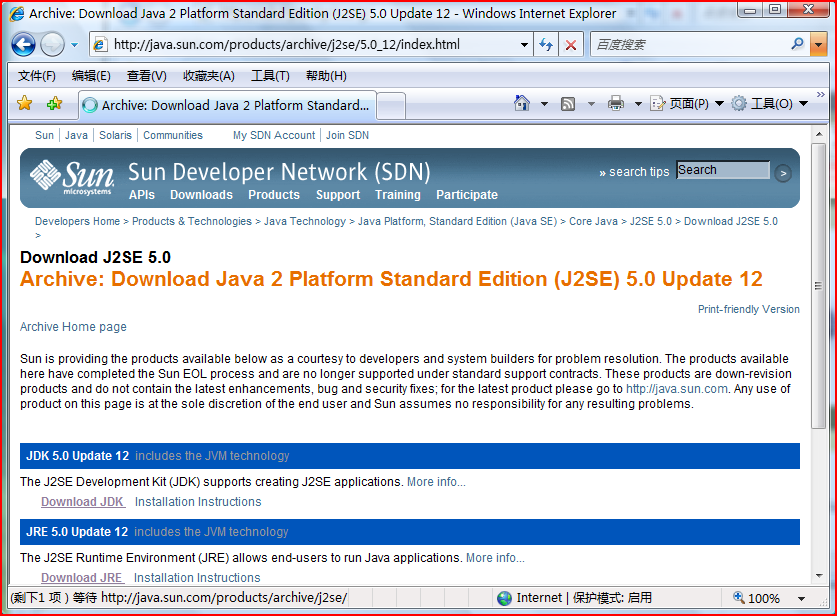Open the Training navigation item
Screen dimensions: 837x616
click(398, 195)
